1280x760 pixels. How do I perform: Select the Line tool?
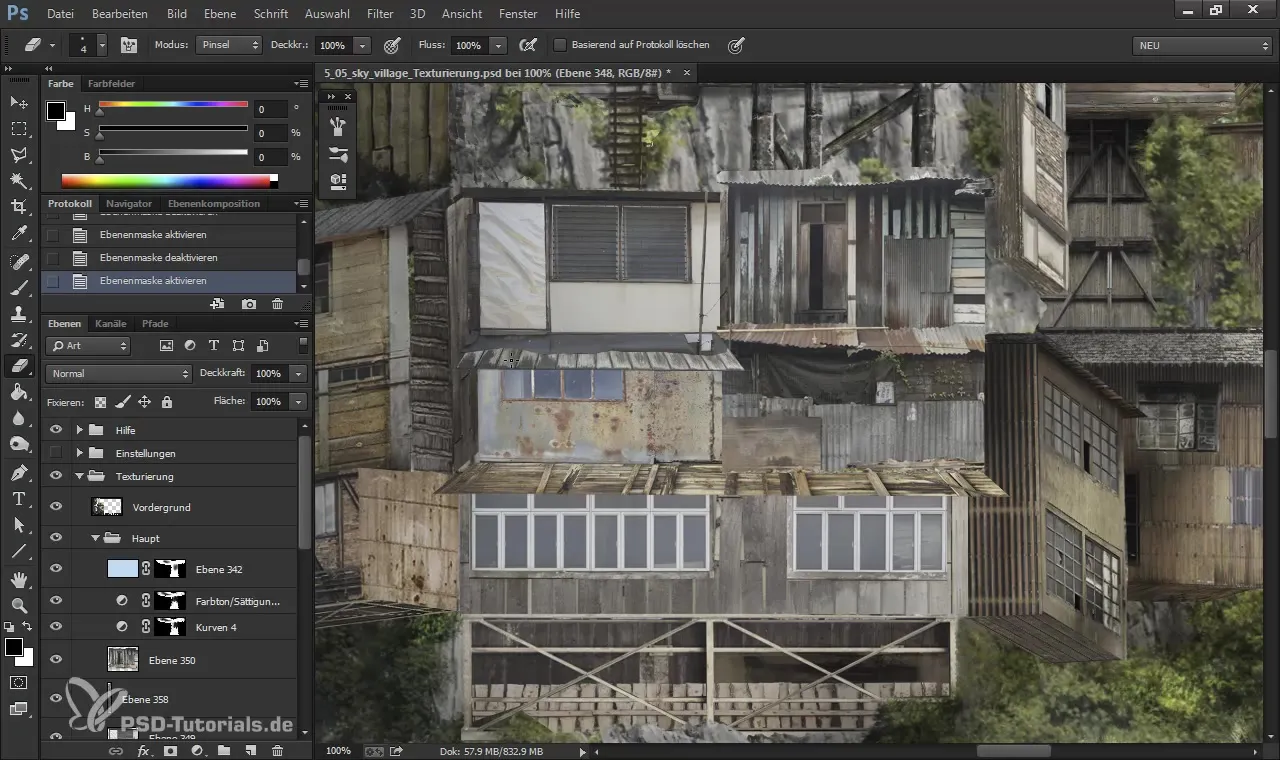click(19, 551)
